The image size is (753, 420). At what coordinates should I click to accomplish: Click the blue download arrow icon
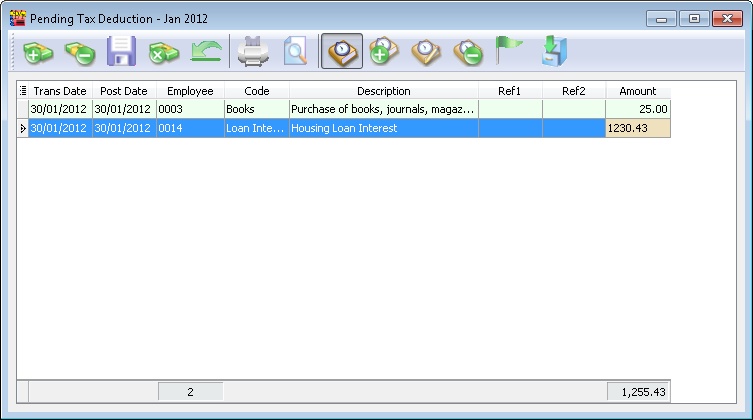551,51
